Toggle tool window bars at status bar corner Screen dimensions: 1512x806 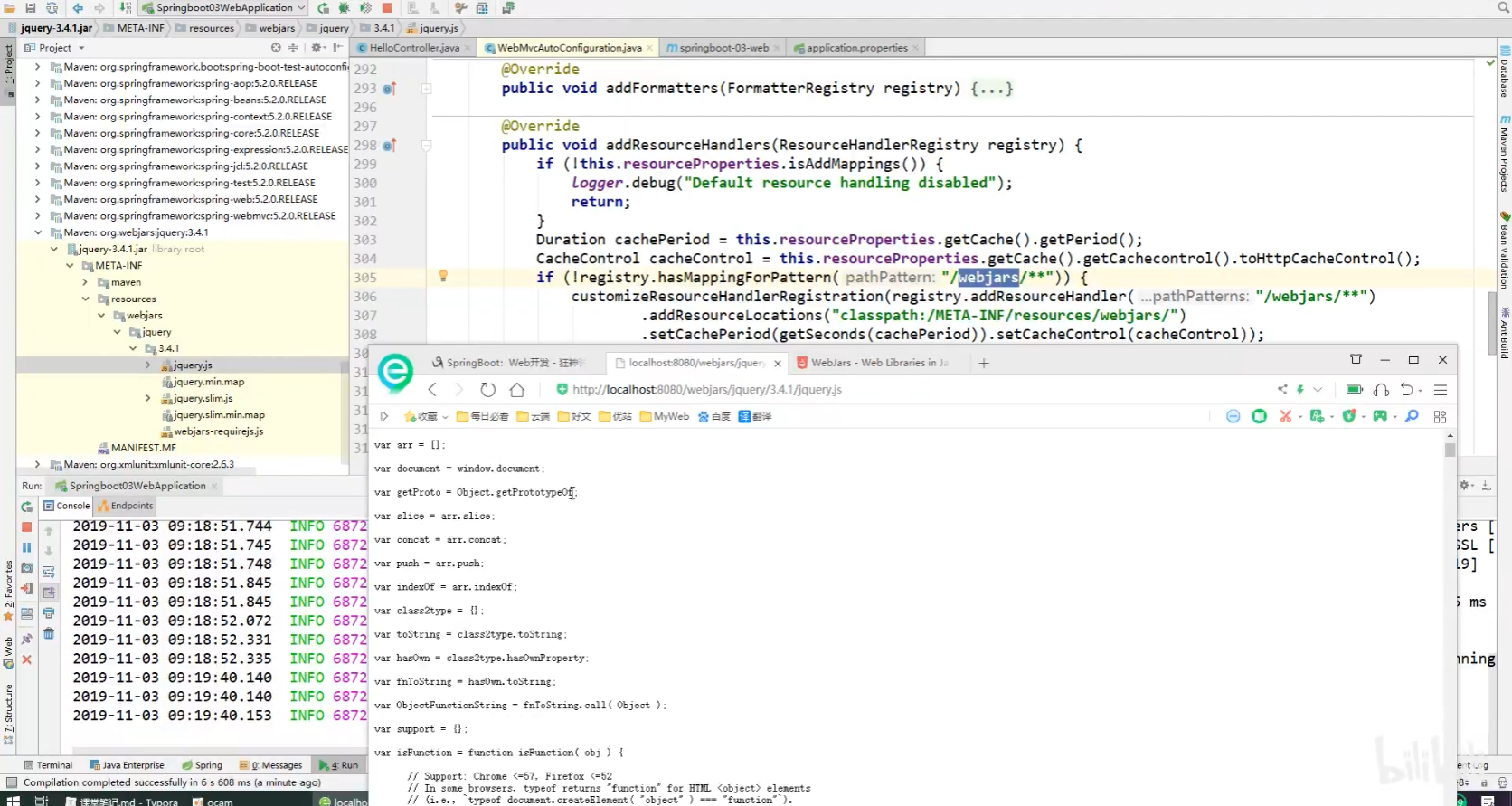(11, 782)
